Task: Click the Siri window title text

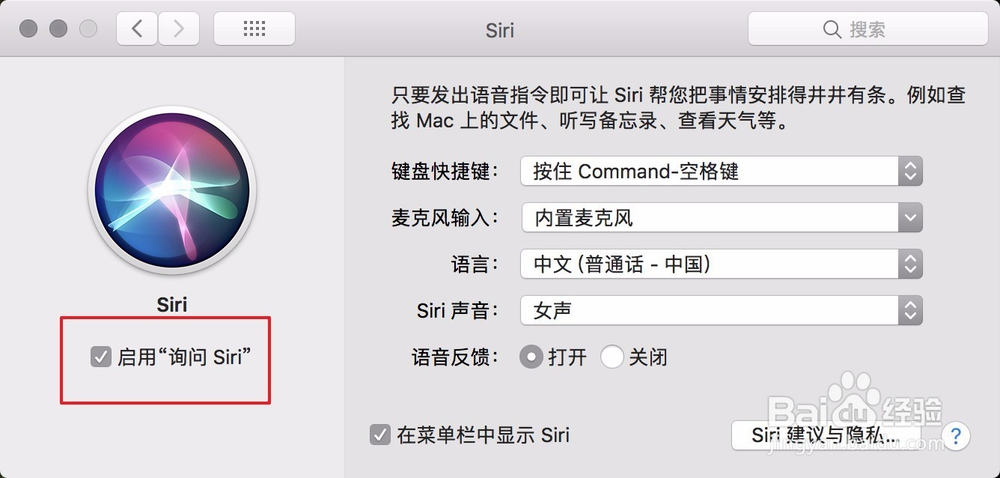Action: [x=499, y=30]
